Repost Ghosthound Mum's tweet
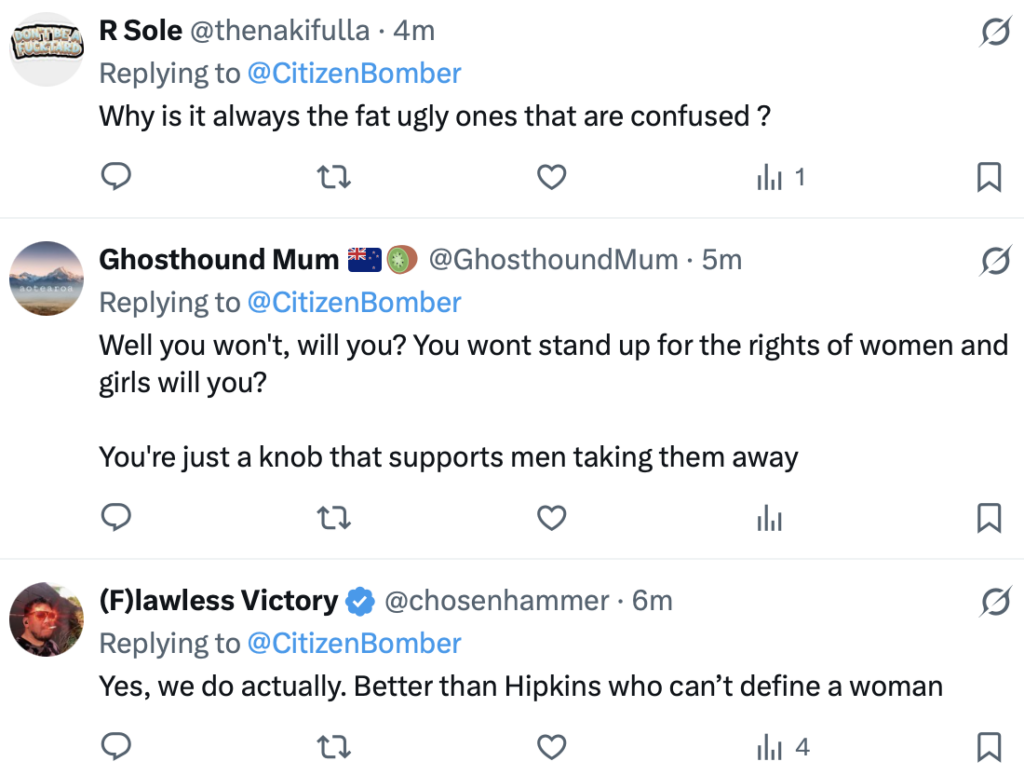Screen dimensions: 1024x775 [x=334, y=518]
